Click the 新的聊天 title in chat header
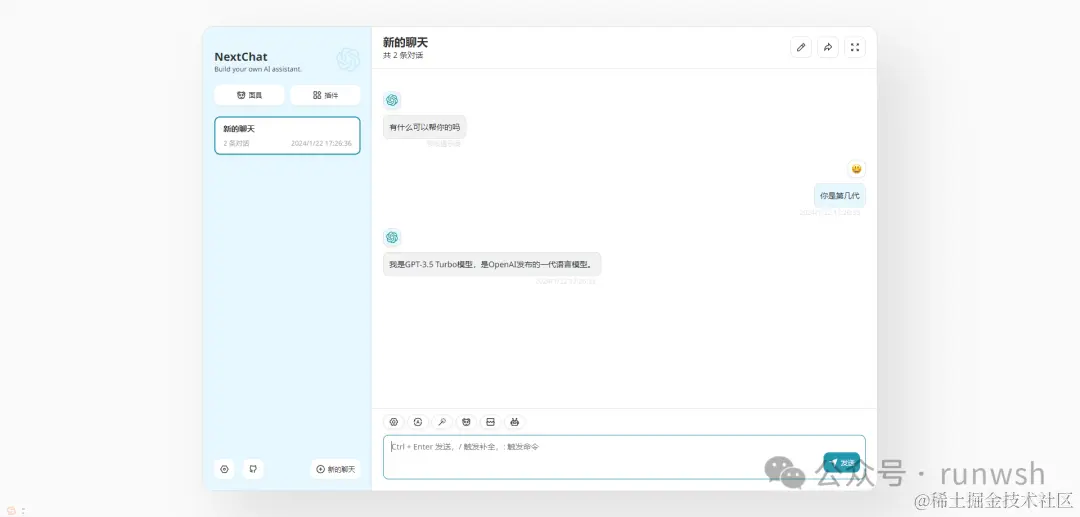Image resolution: width=1080 pixels, height=517 pixels. (x=406, y=43)
